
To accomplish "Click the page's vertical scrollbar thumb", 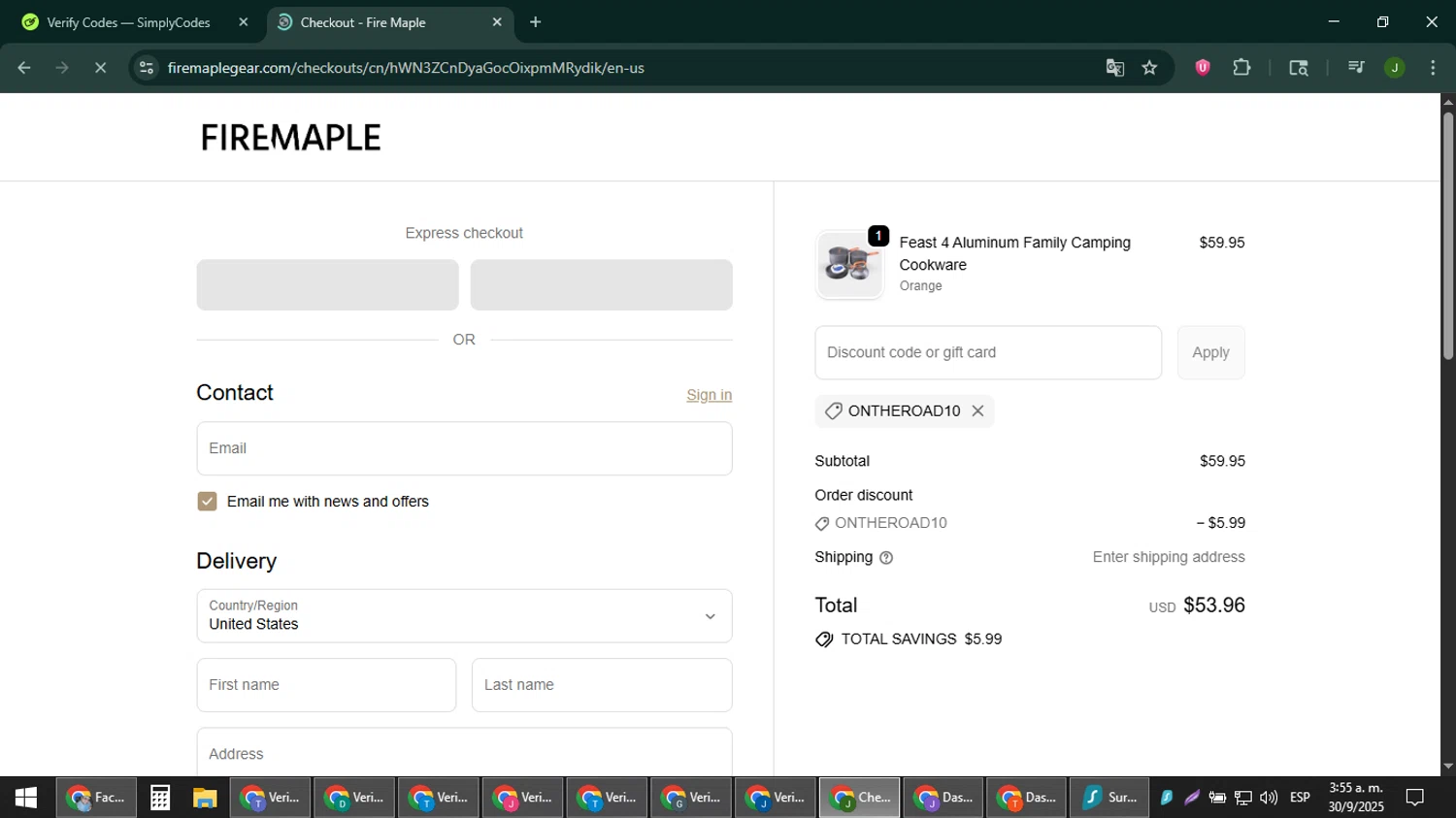I will (x=1448, y=236).
